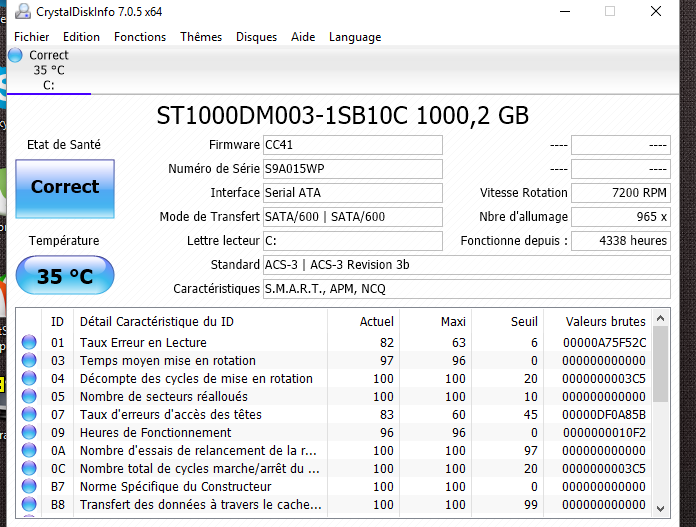This screenshot has height=527, width=696.
Task: Click the Vitesse Rotation value 7200 RPM
Action: tap(621, 193)
